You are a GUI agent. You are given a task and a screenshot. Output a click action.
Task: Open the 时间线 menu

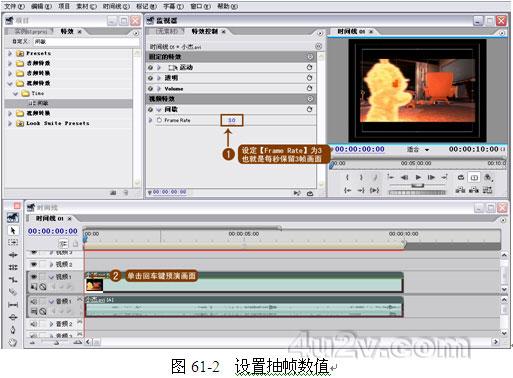(116, 6)
